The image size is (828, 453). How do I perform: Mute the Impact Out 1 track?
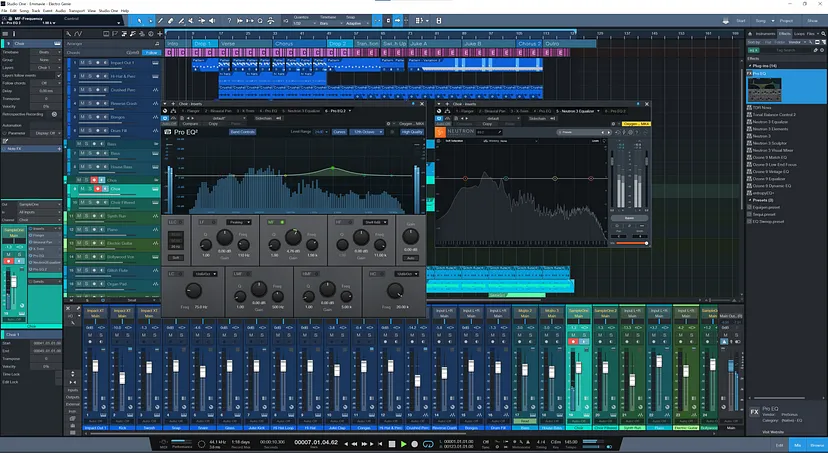[82, 63]
